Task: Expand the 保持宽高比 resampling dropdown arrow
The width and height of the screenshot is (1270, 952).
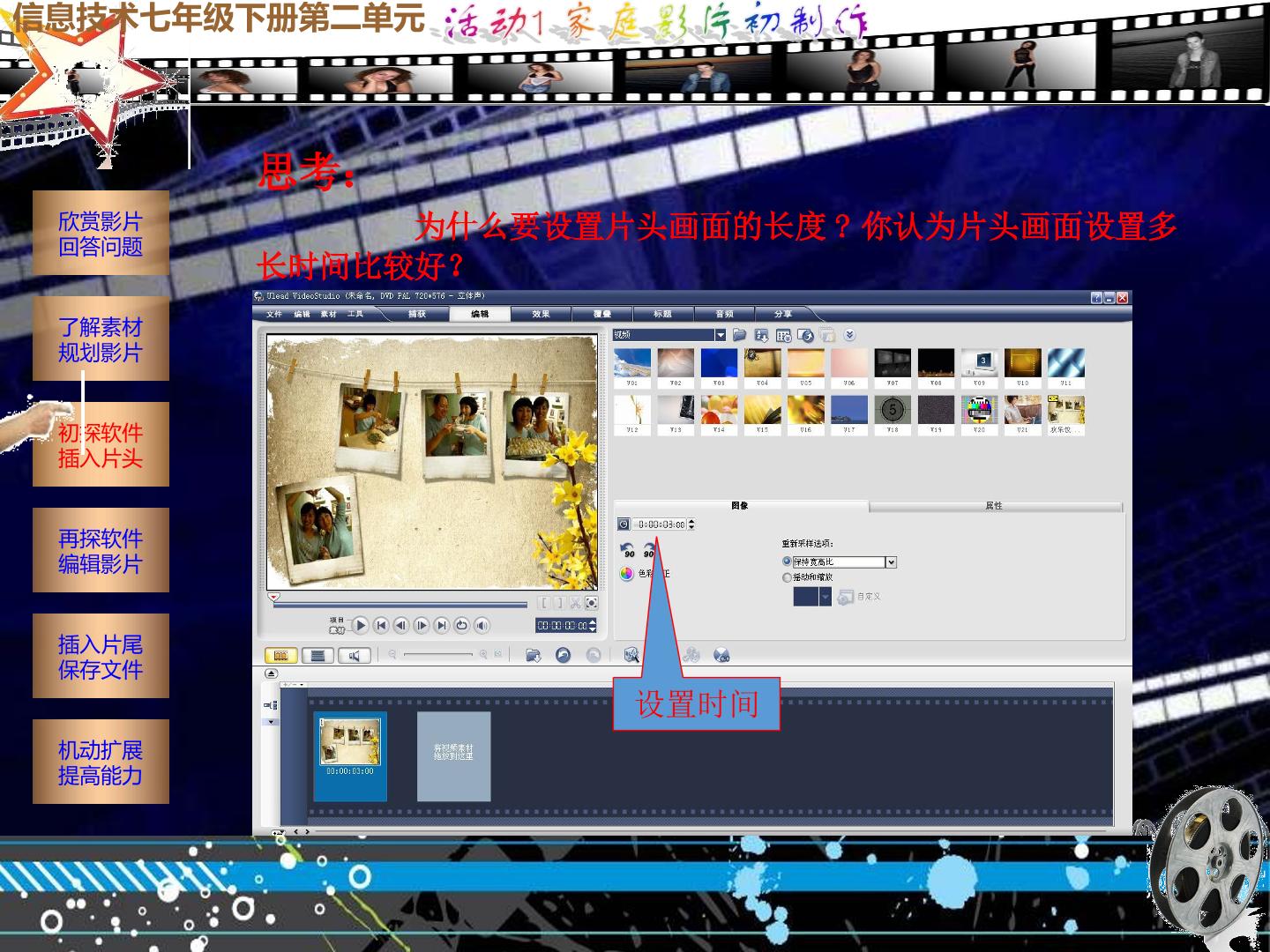Action: coord(891,562)
